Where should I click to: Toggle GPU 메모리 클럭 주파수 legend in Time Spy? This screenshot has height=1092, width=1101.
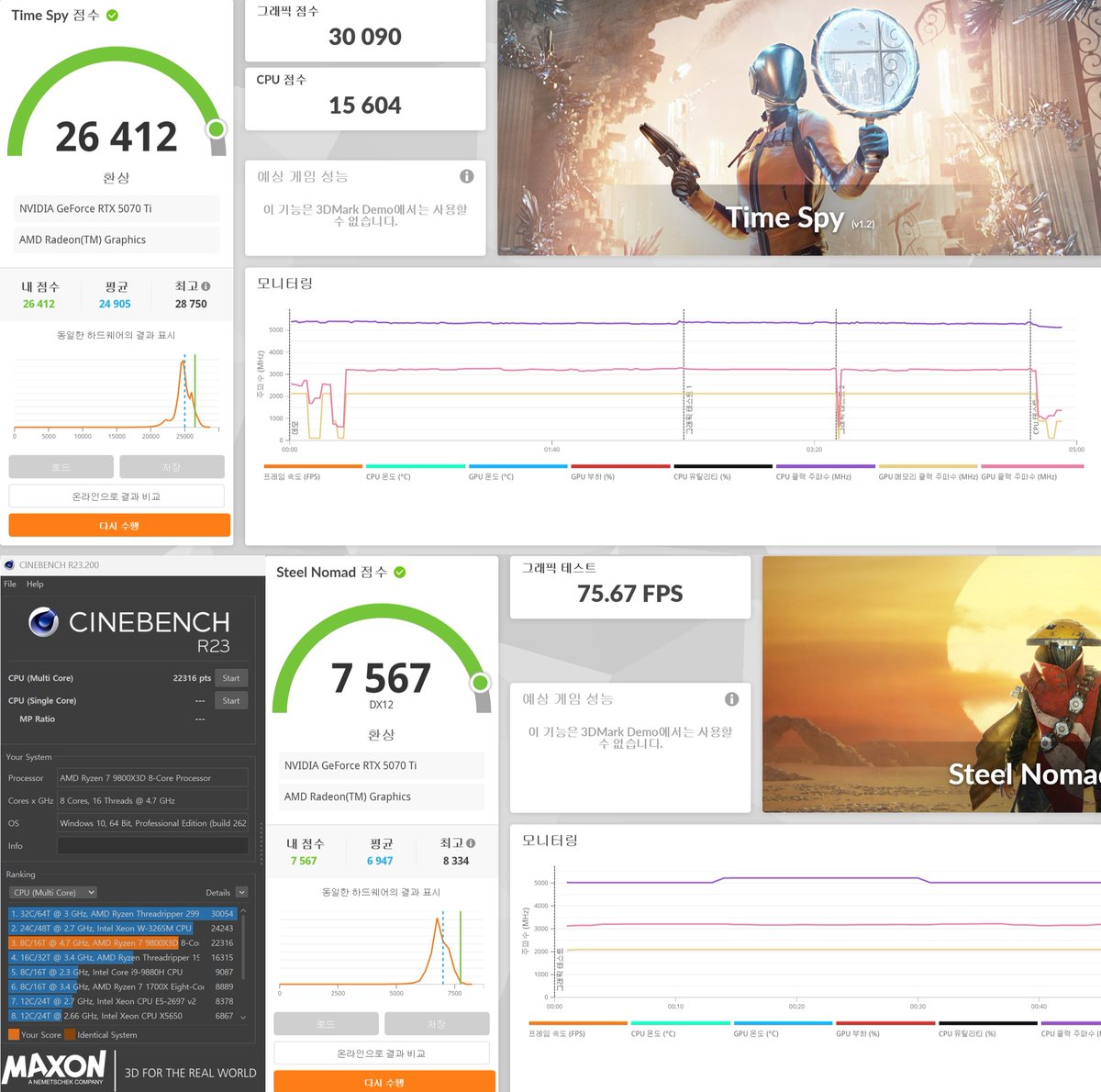(928, 473)
